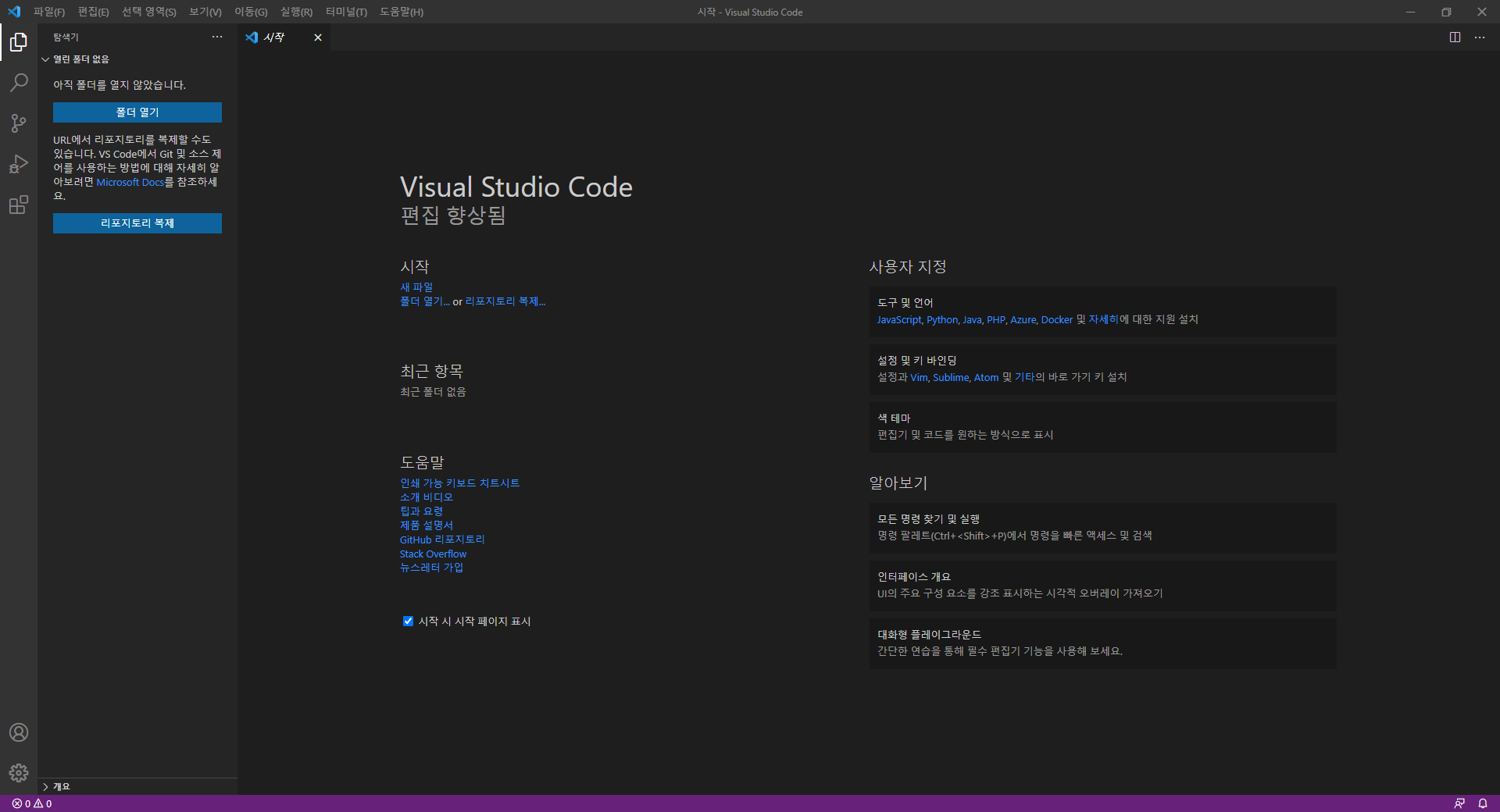Restore down the VS Code window
Viewport: 1500px width, 812px height.
pyautogui.click(x=1446, y=12)
